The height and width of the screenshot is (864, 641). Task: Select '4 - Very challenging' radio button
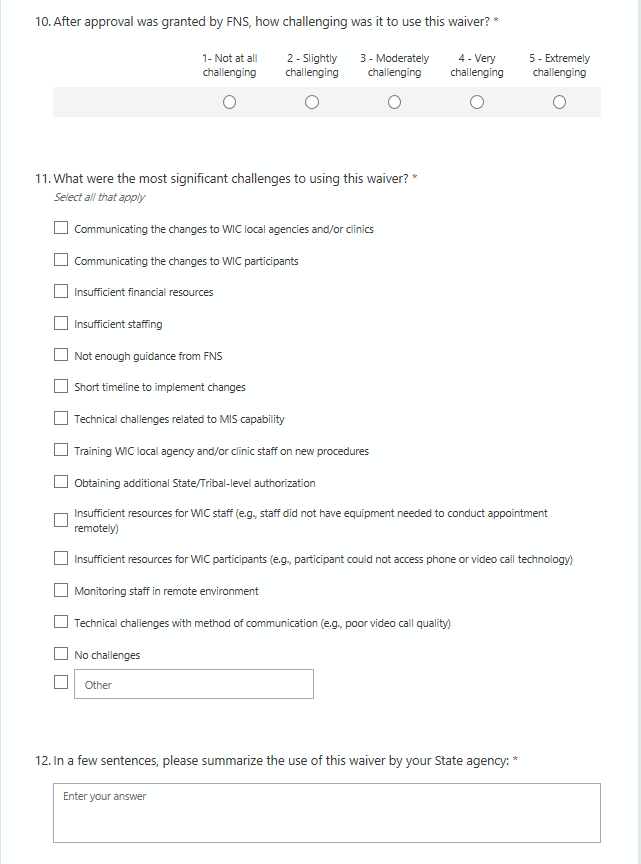477,102
